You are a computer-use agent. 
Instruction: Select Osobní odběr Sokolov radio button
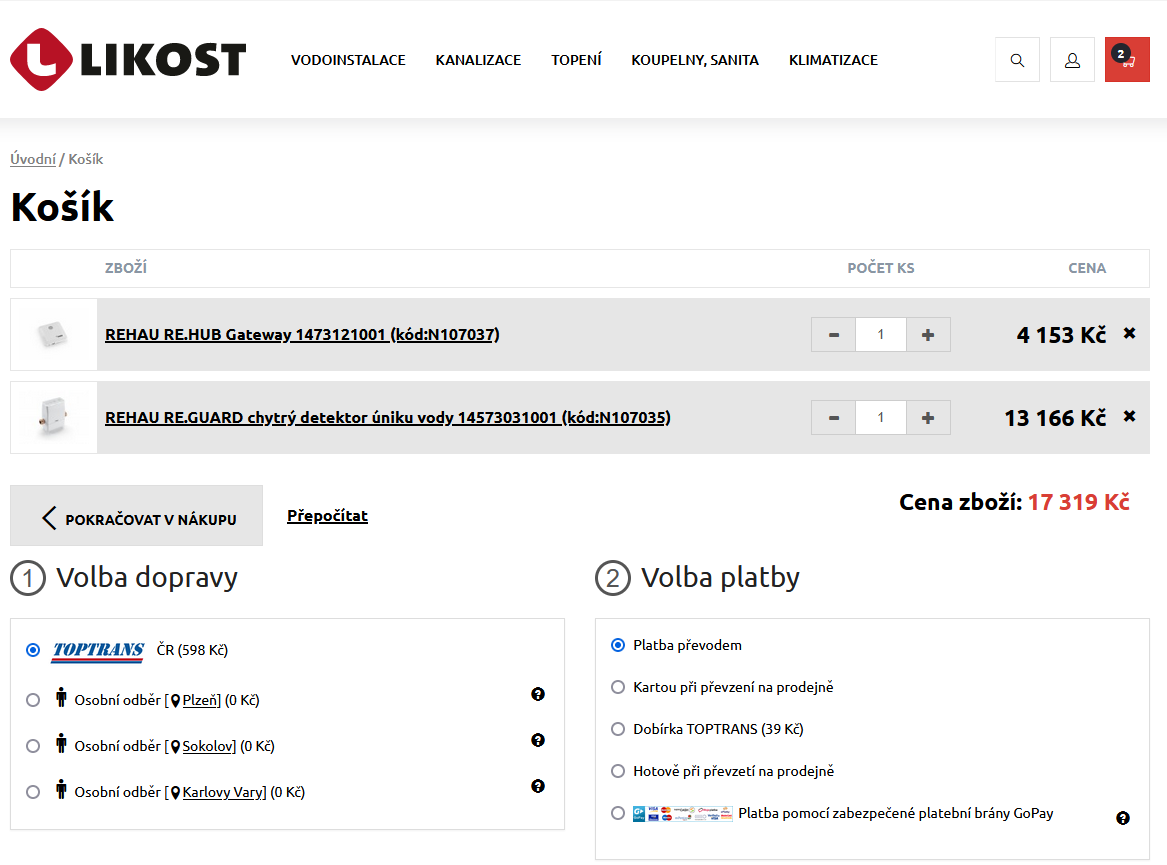[33, 746]
